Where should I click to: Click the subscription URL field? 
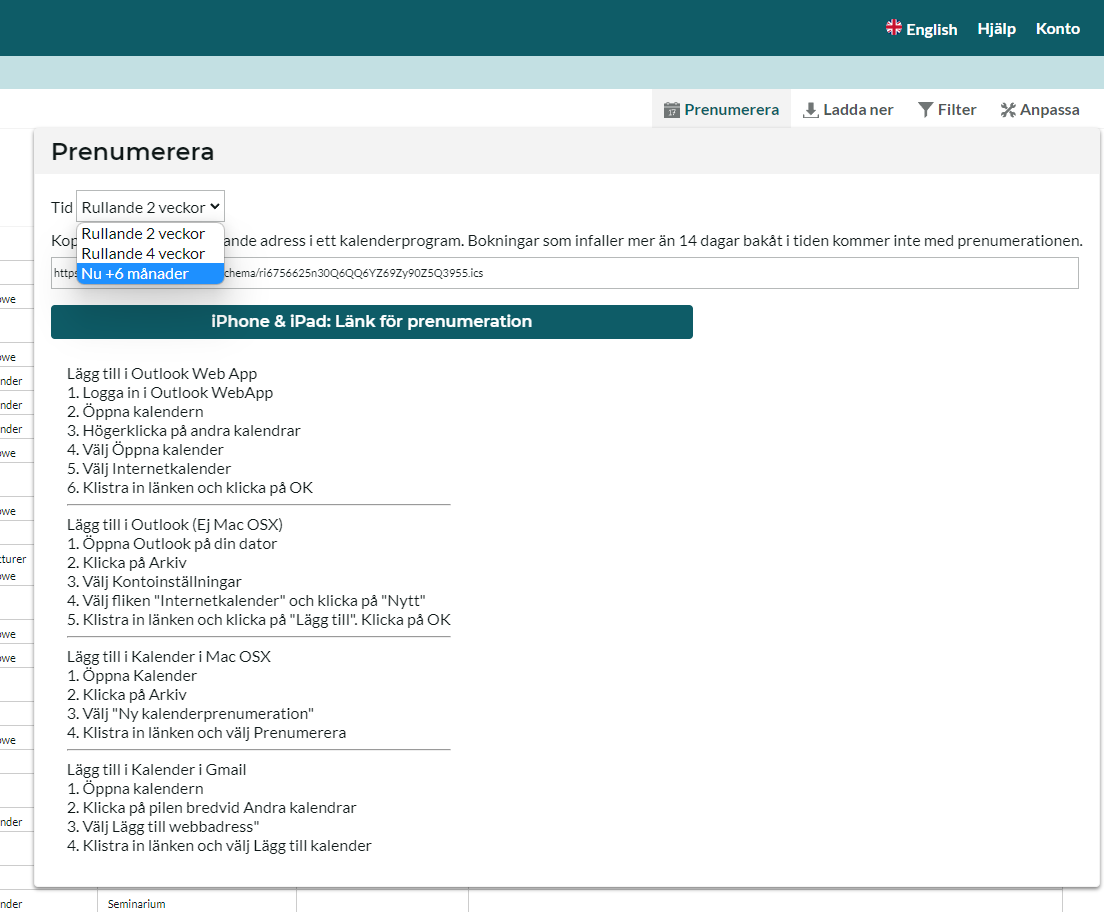(x=565, y=273)
